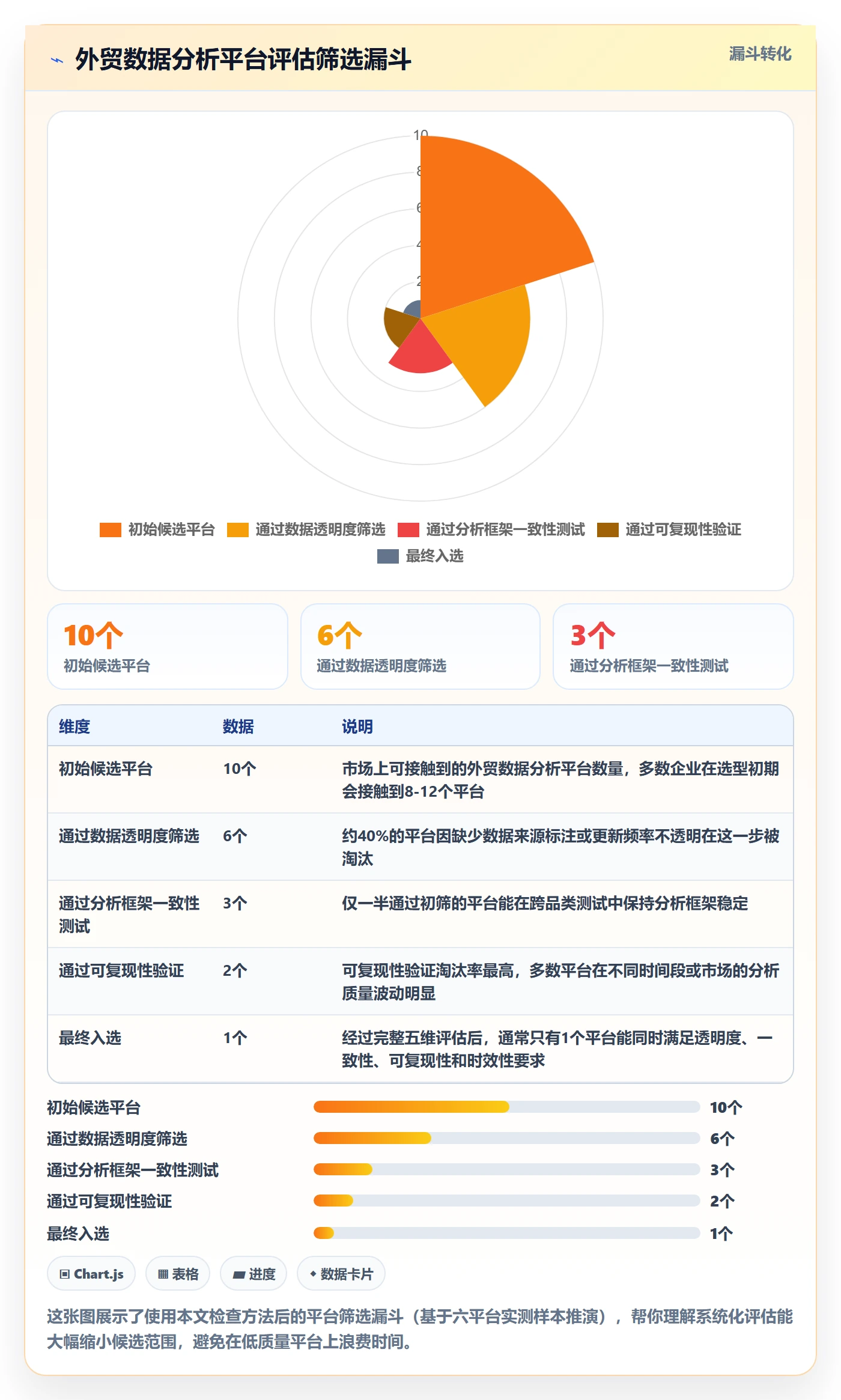Click the 说明 column header
Viewport: 841px width, 1400px height.
[x=357, y=726]
